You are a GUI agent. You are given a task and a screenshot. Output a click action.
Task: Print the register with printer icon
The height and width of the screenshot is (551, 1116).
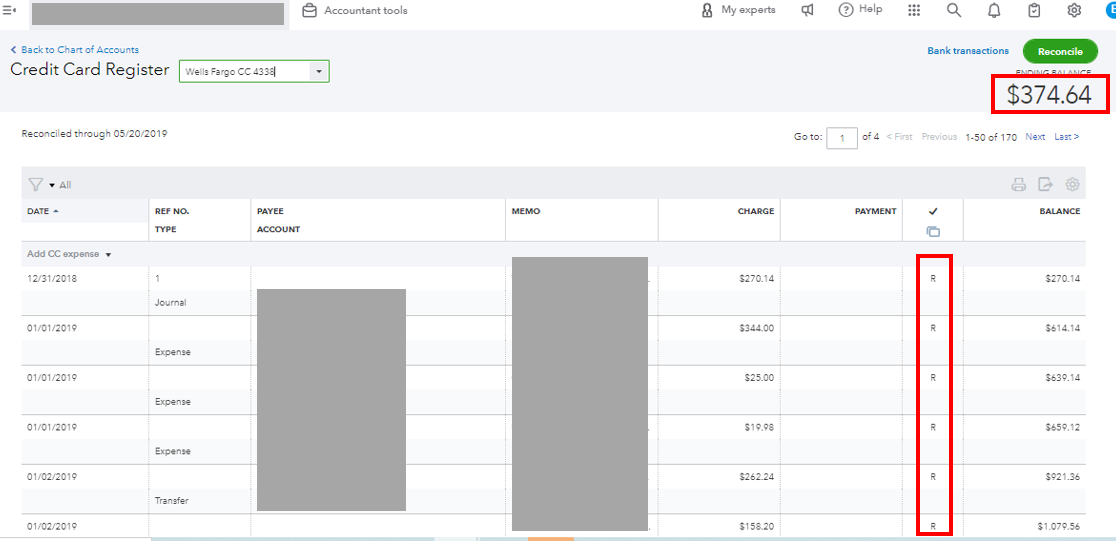[x=1018, y=185]
